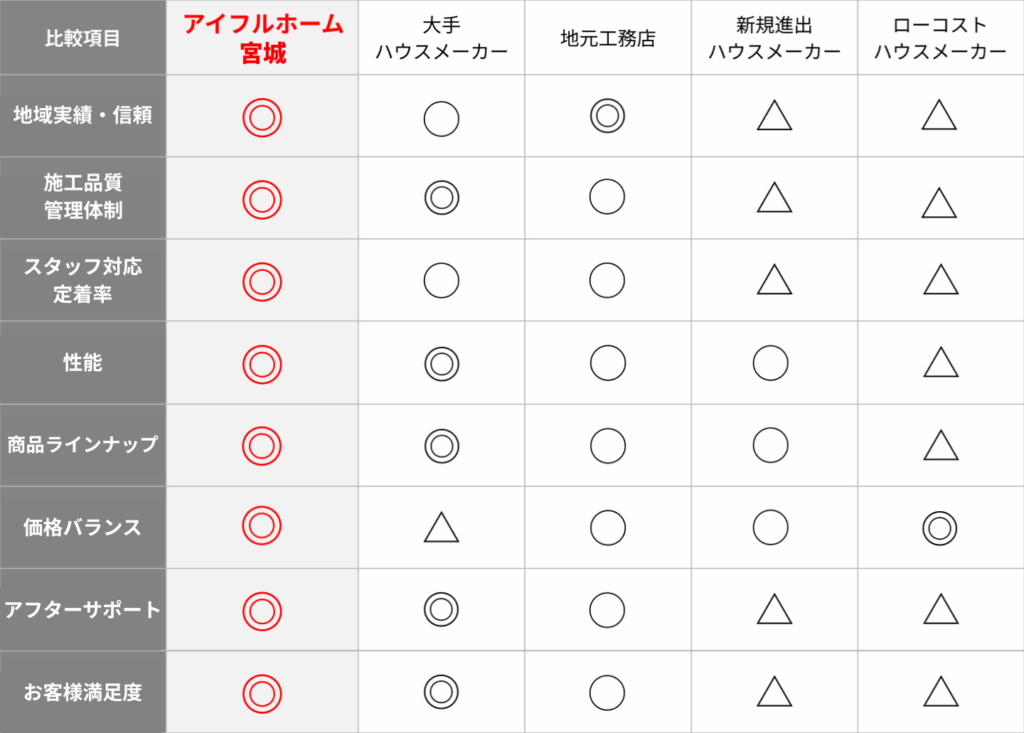This screenshot has height=733, width=1024.
Task: Click red double circle for 地域実績・信頼
Action: click(262, 118)
